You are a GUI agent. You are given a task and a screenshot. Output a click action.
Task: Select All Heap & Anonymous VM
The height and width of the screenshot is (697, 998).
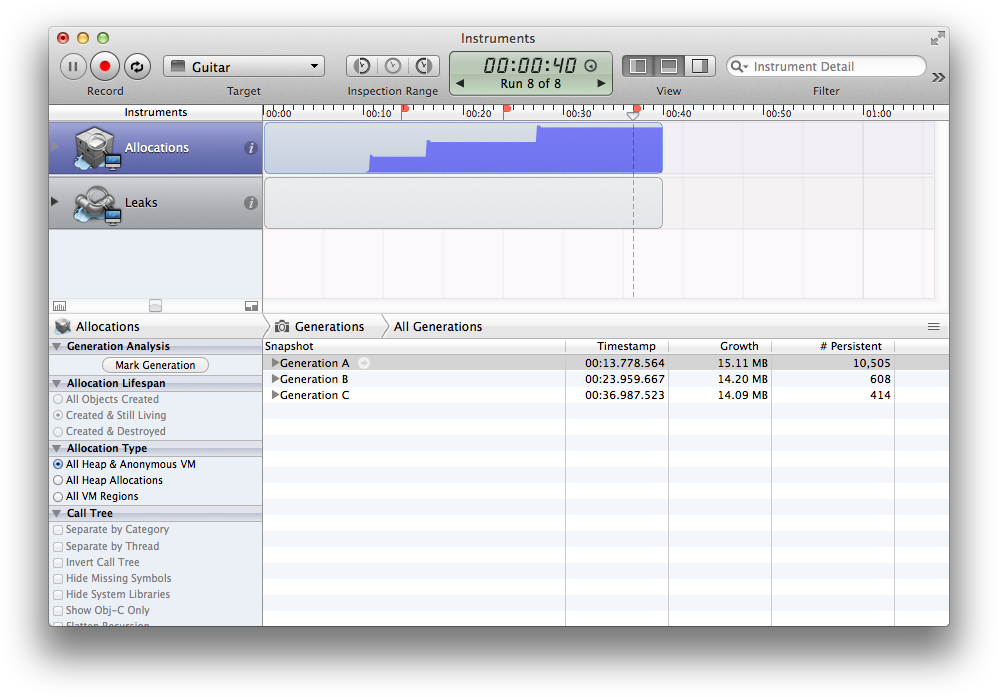59,465
